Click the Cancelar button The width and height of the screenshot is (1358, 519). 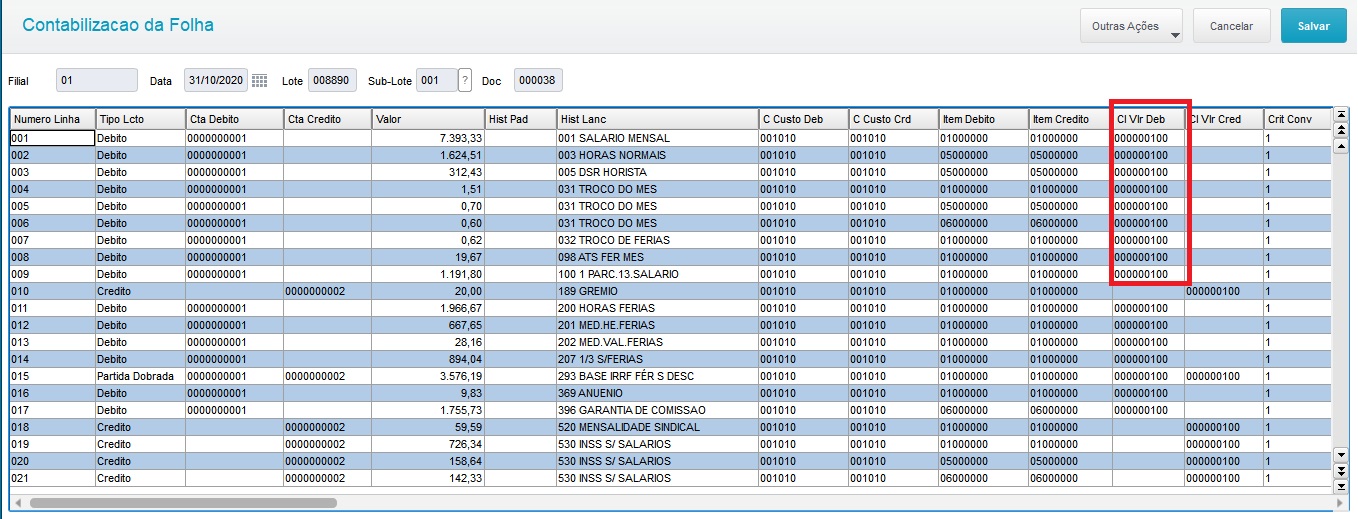coord(1231,26)
